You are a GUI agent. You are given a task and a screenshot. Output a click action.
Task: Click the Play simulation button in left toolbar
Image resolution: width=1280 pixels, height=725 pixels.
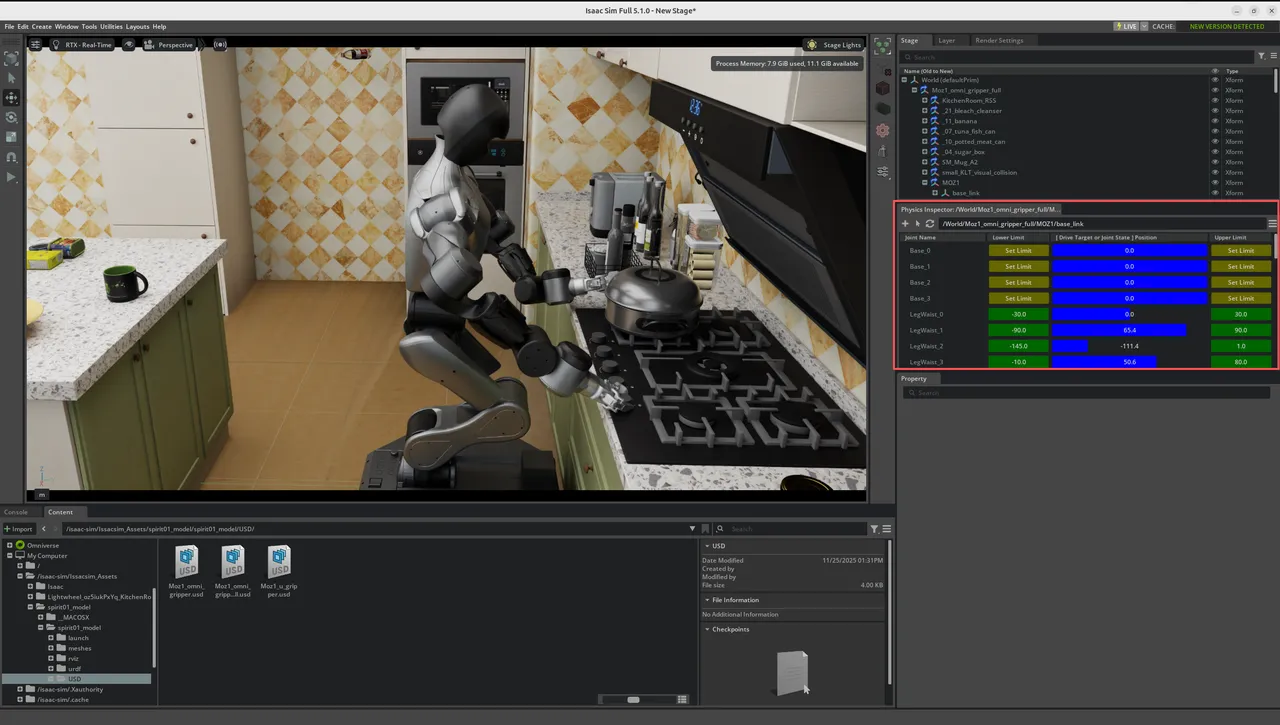click(x=12, y=177)
